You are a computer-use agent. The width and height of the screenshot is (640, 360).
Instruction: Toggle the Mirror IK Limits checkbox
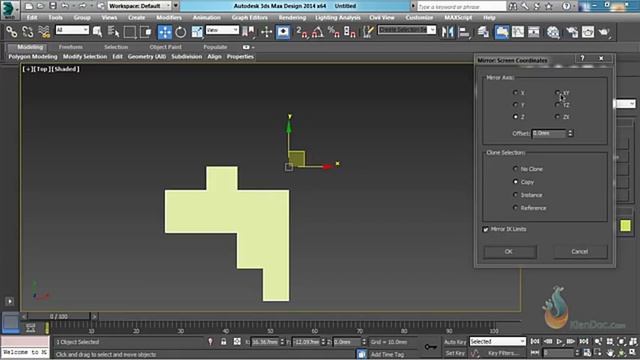pos(486,229)
